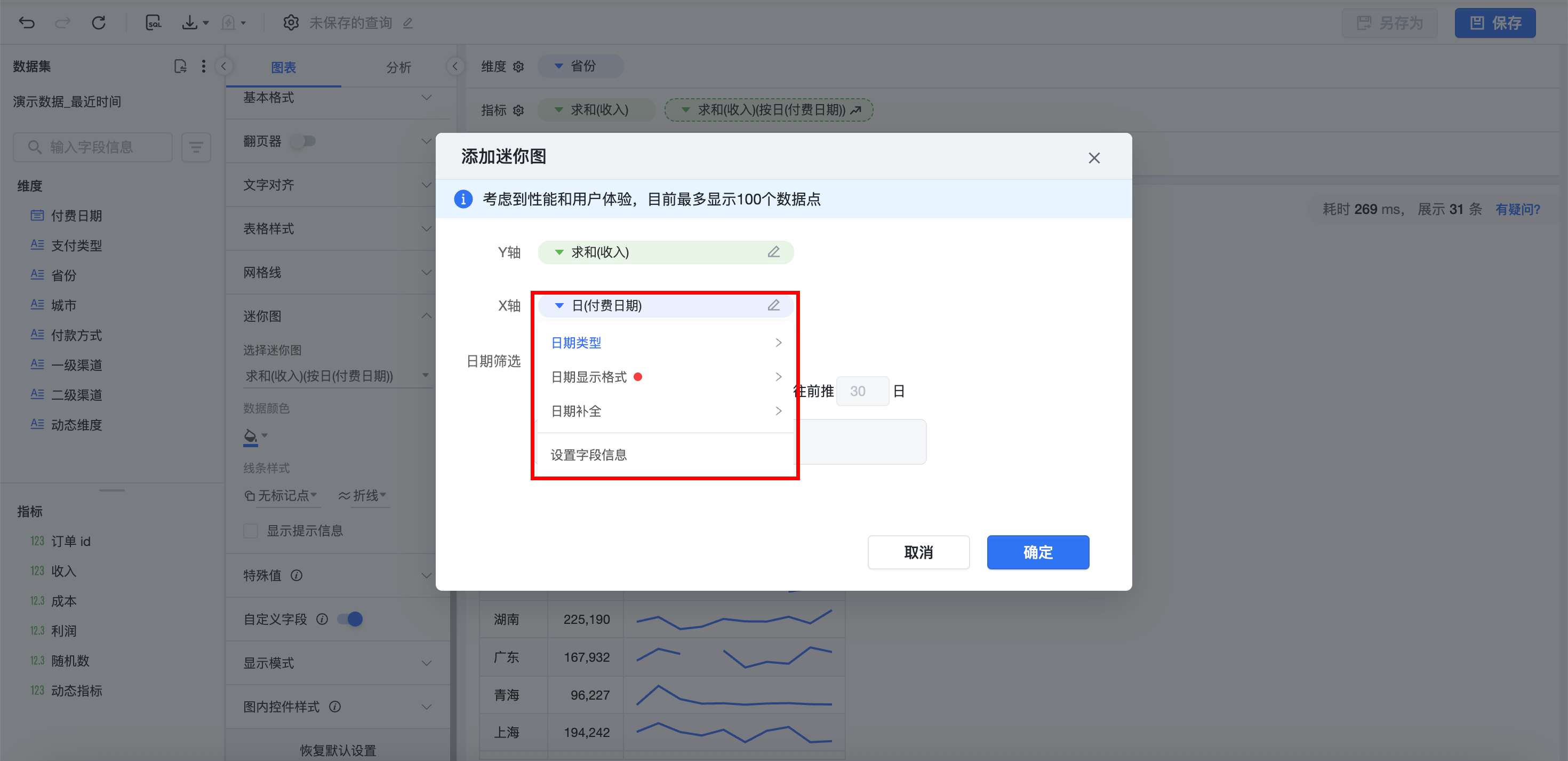The image size is (1568, 761).
Task: Click the field filter icon beside search
Action: coord(196,147)
